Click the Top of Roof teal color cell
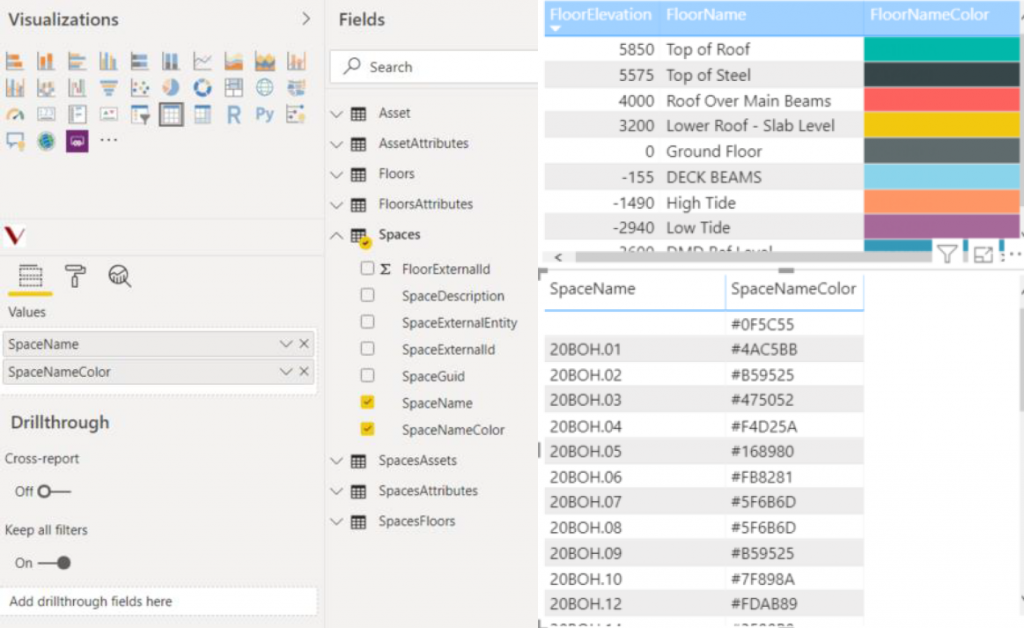 [941, 49]
